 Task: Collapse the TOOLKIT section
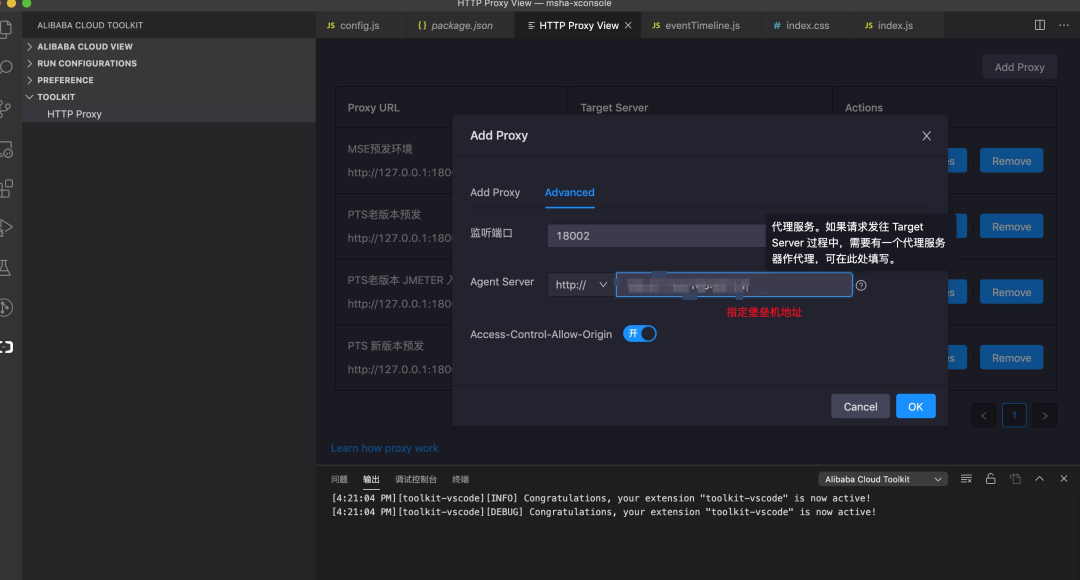pos(169,97)
